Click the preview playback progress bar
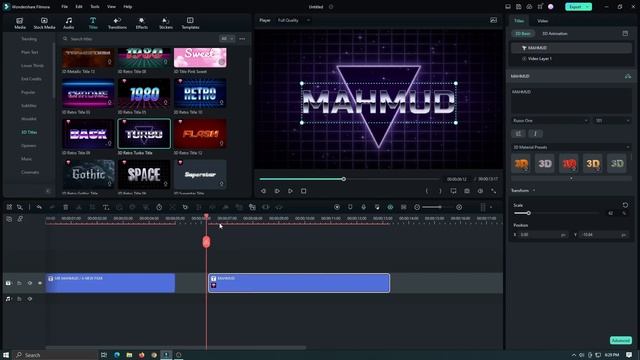 [349, 179]
